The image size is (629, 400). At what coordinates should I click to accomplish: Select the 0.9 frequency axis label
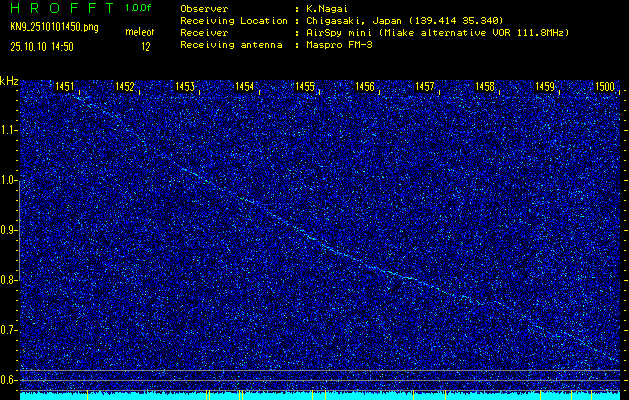tap(9, 230)
